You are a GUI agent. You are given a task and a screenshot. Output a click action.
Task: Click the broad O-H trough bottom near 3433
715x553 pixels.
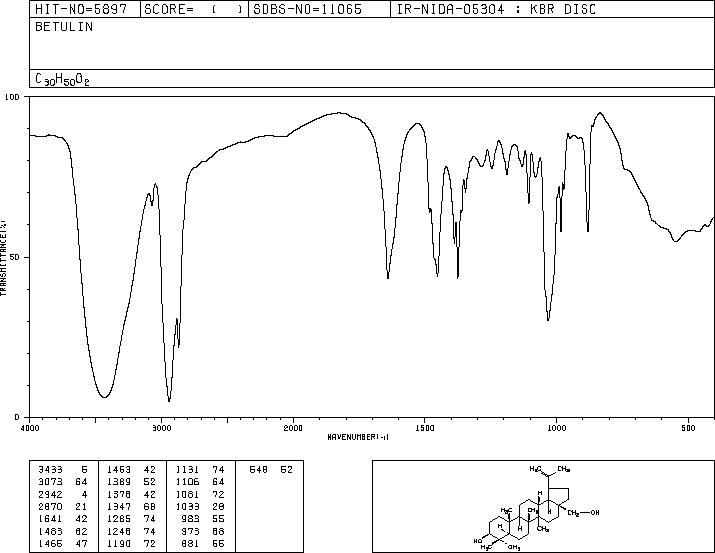(x=104, y=397)
